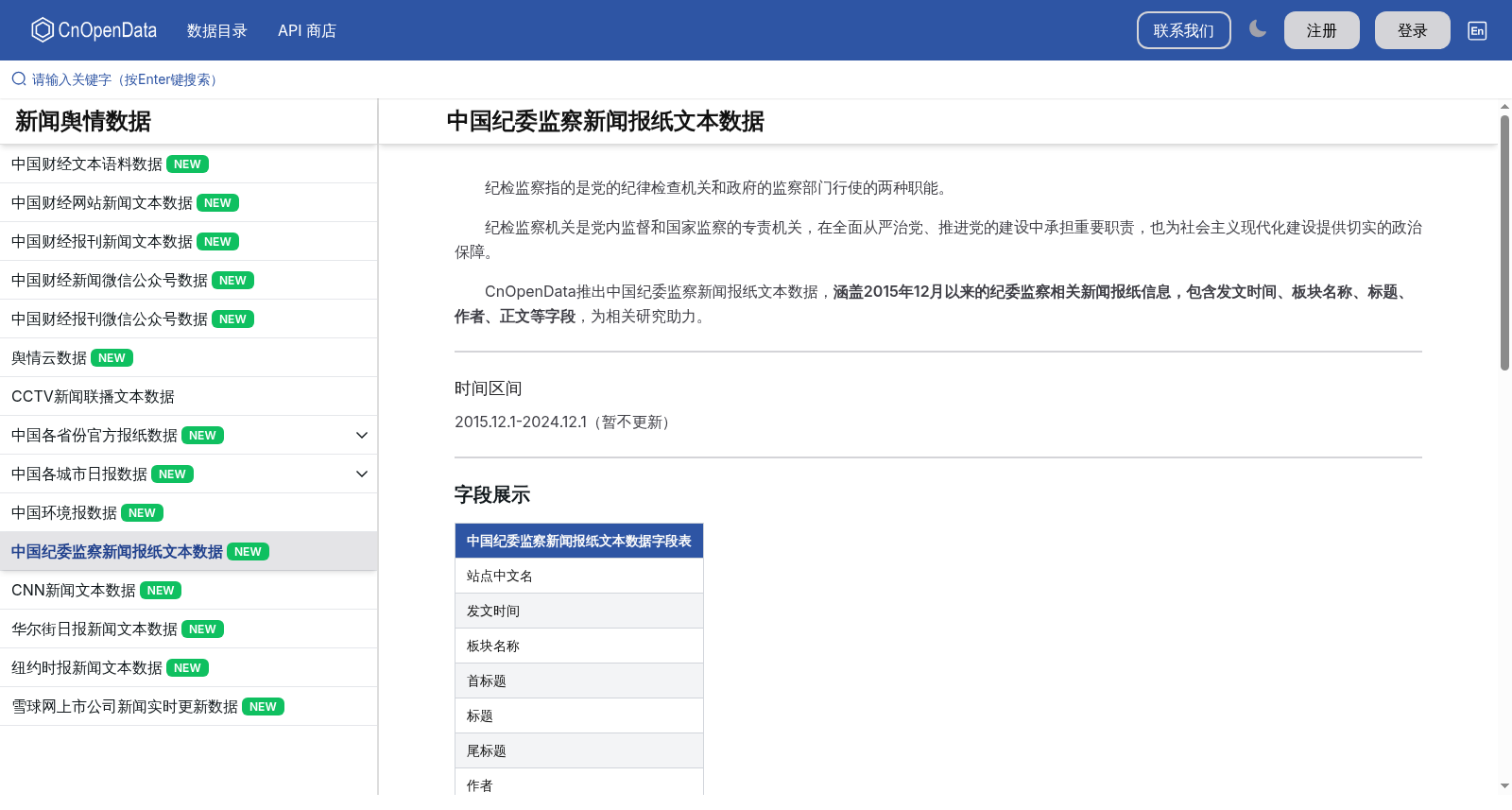Click the 时间区间 heading
1512x810 pixels.
[489, 388]
